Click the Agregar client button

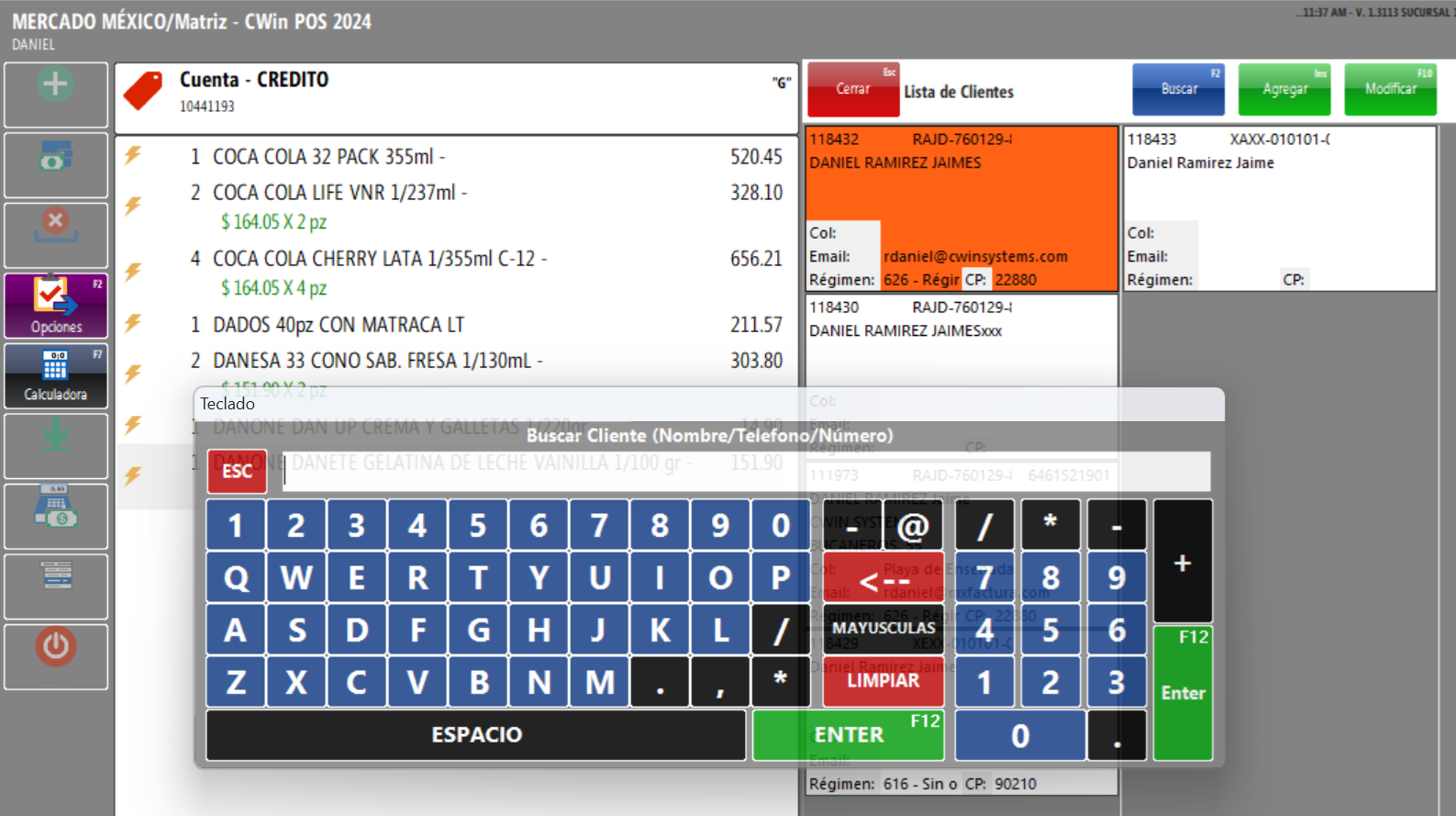(x=1284, y=89)
